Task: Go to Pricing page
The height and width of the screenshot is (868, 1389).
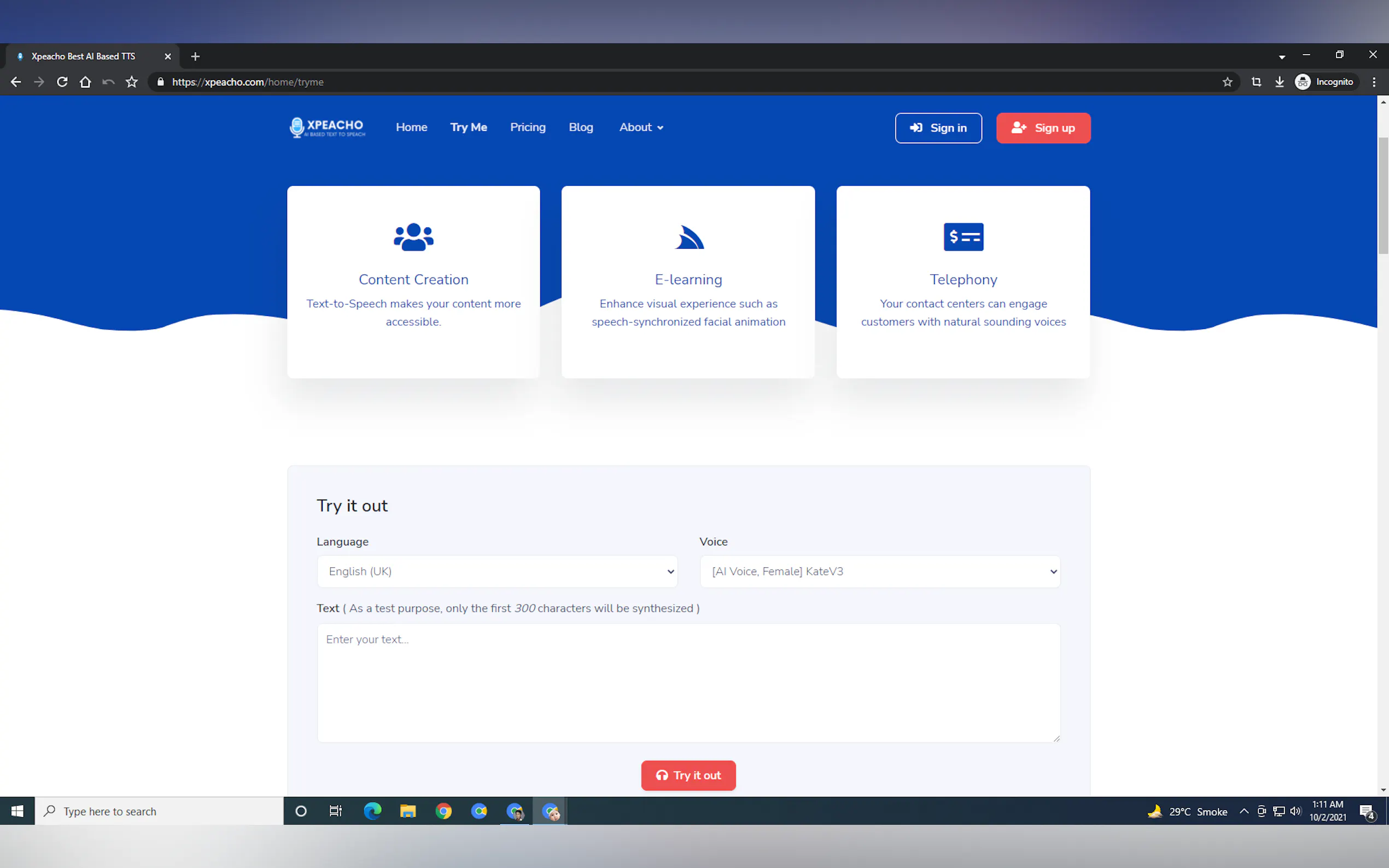Action: tap(528, 127)
